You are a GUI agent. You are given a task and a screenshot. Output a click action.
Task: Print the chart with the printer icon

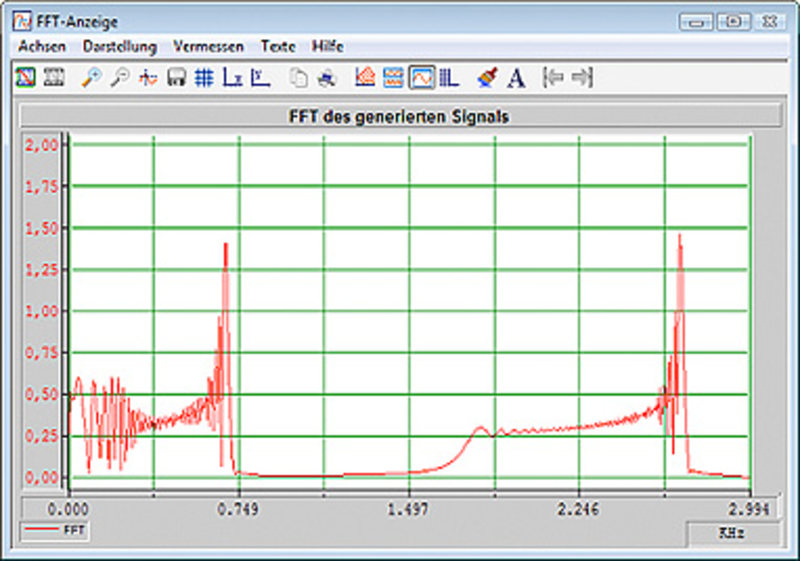327,78
